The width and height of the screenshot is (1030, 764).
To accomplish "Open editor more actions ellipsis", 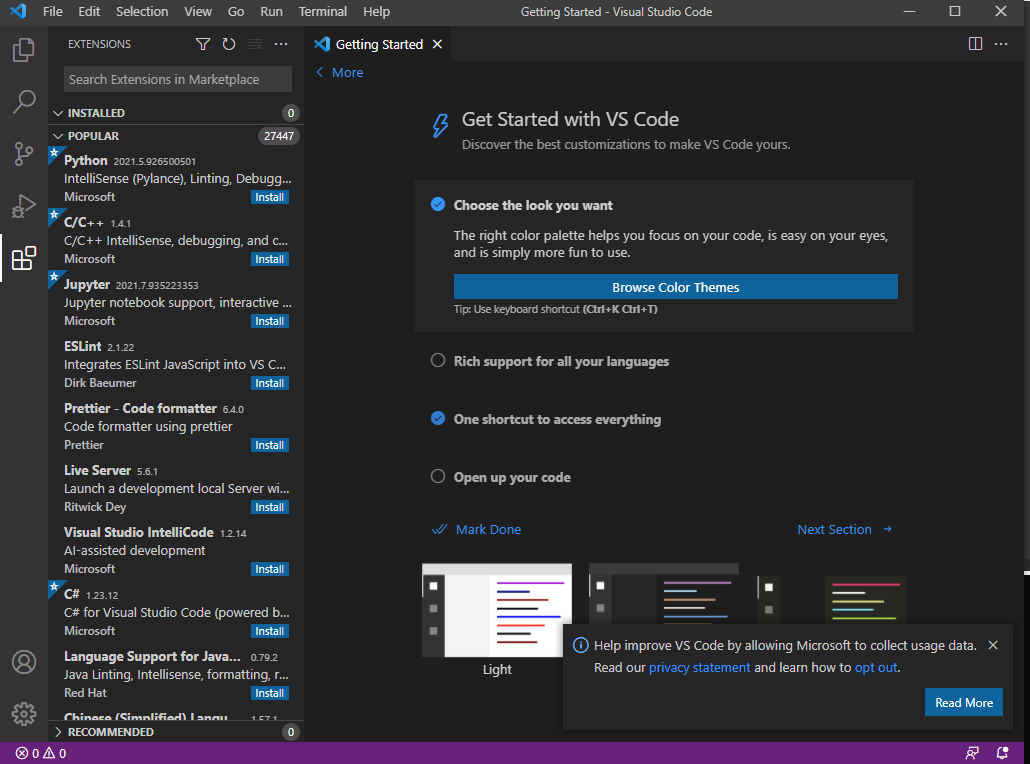I will [x=1001, y=44].
